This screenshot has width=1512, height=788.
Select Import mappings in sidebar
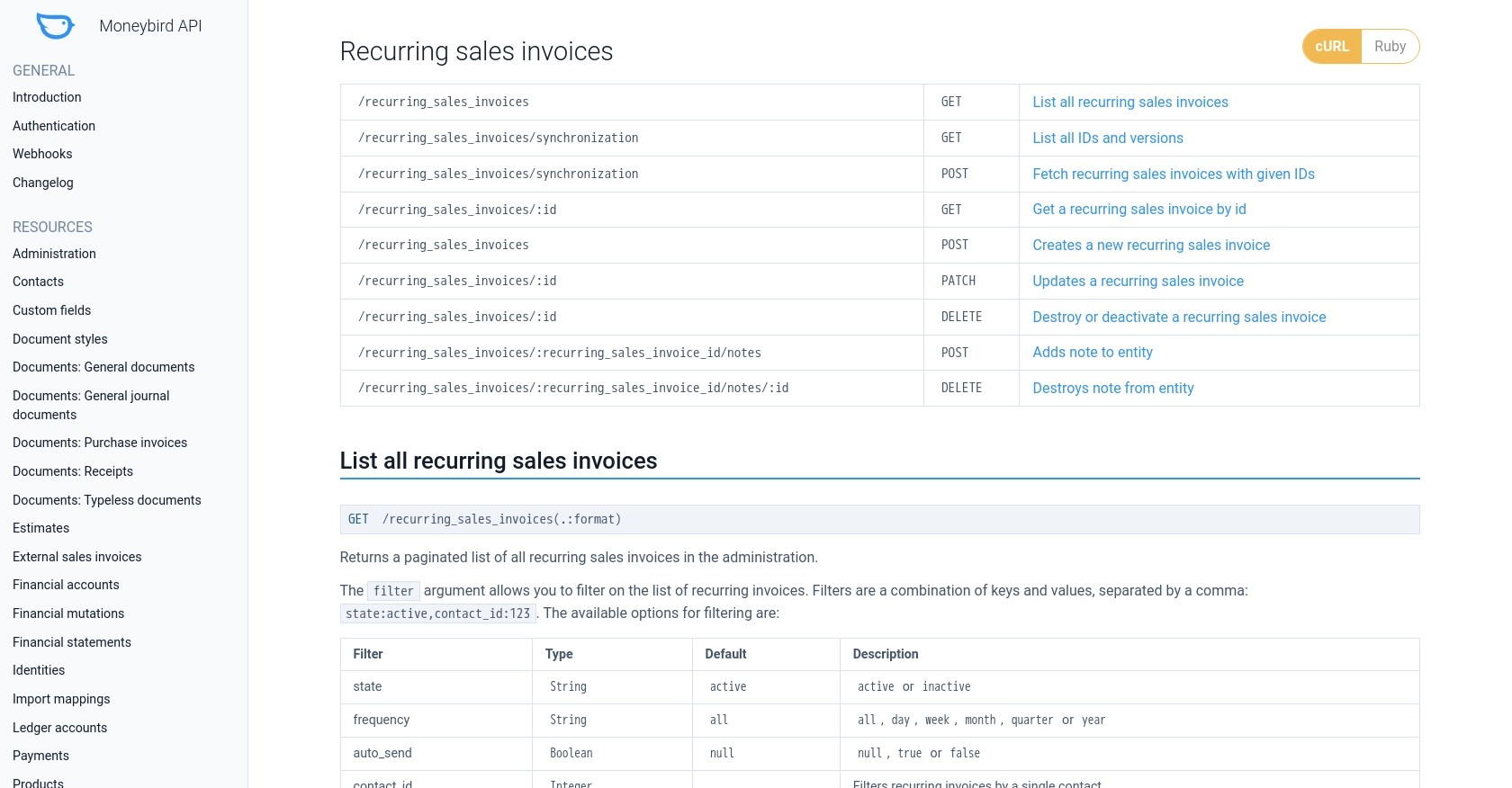61,699
